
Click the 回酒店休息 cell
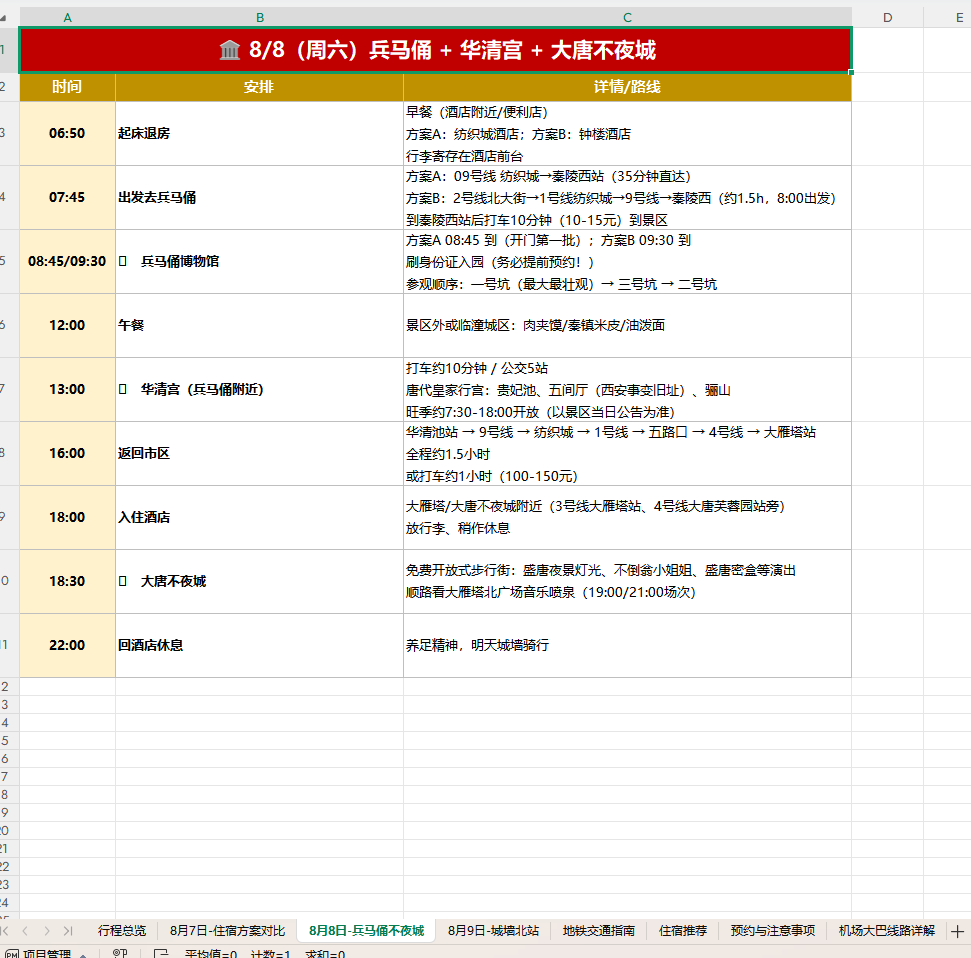(259, 645)
